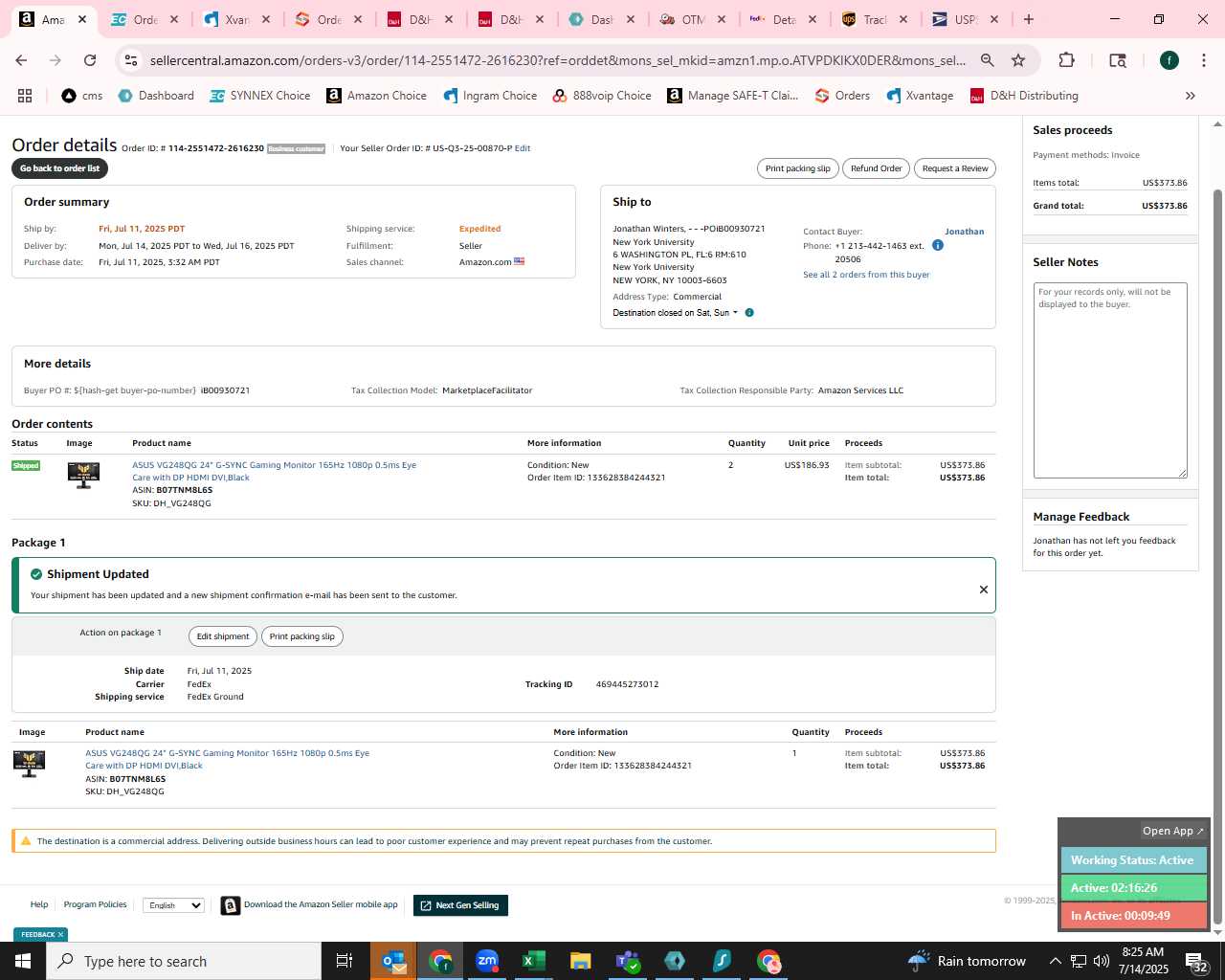This screenshot has width=1225, height=980.
Task: Edit the Seller Order ID
Action: tap(523, 148)
